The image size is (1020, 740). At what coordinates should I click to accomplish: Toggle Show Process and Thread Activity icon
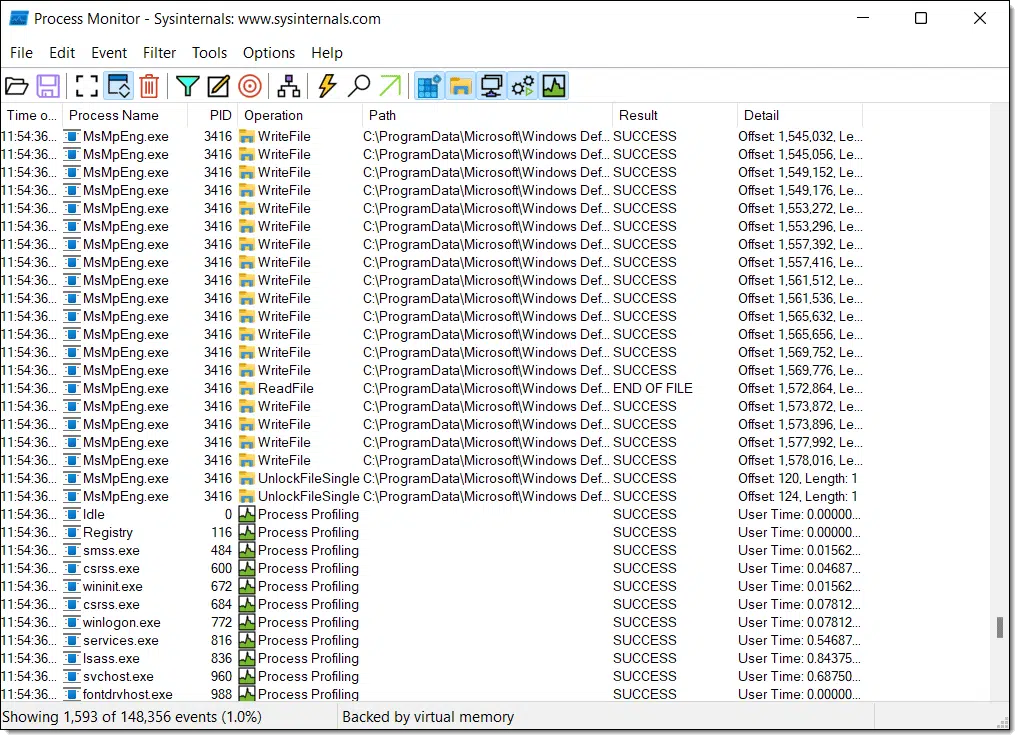coord(523,86)
